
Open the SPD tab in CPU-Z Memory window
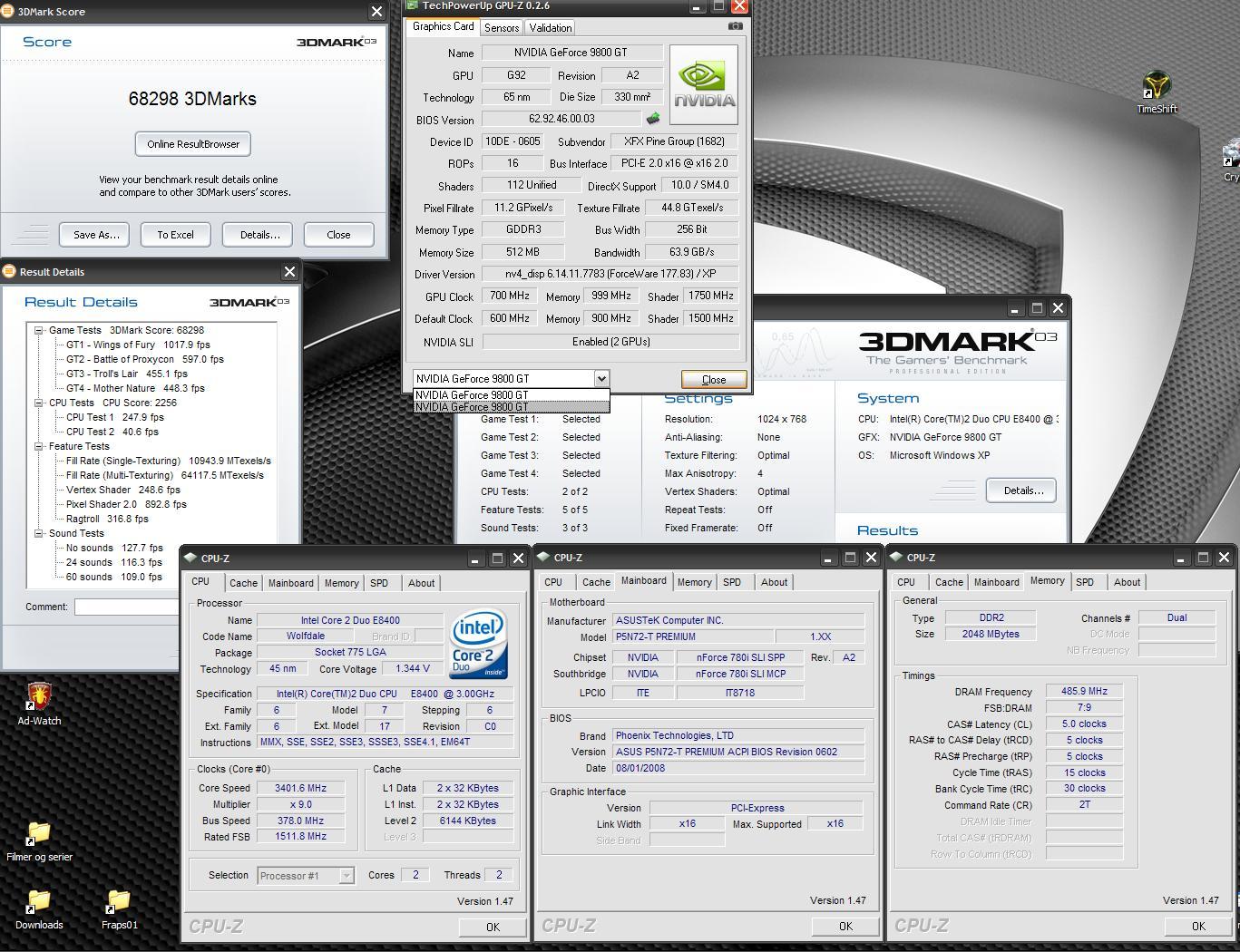coord(1085,582)
